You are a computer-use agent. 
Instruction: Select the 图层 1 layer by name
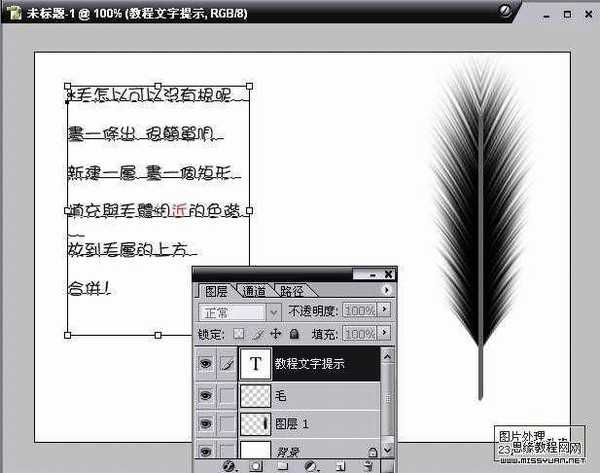pos(292,424)
